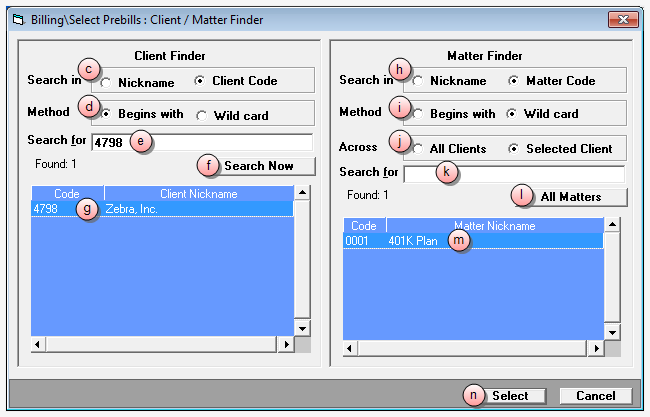The image size is (650, 417).
Task: Choose All Clients radio option
Action: [x=418, y=149]
